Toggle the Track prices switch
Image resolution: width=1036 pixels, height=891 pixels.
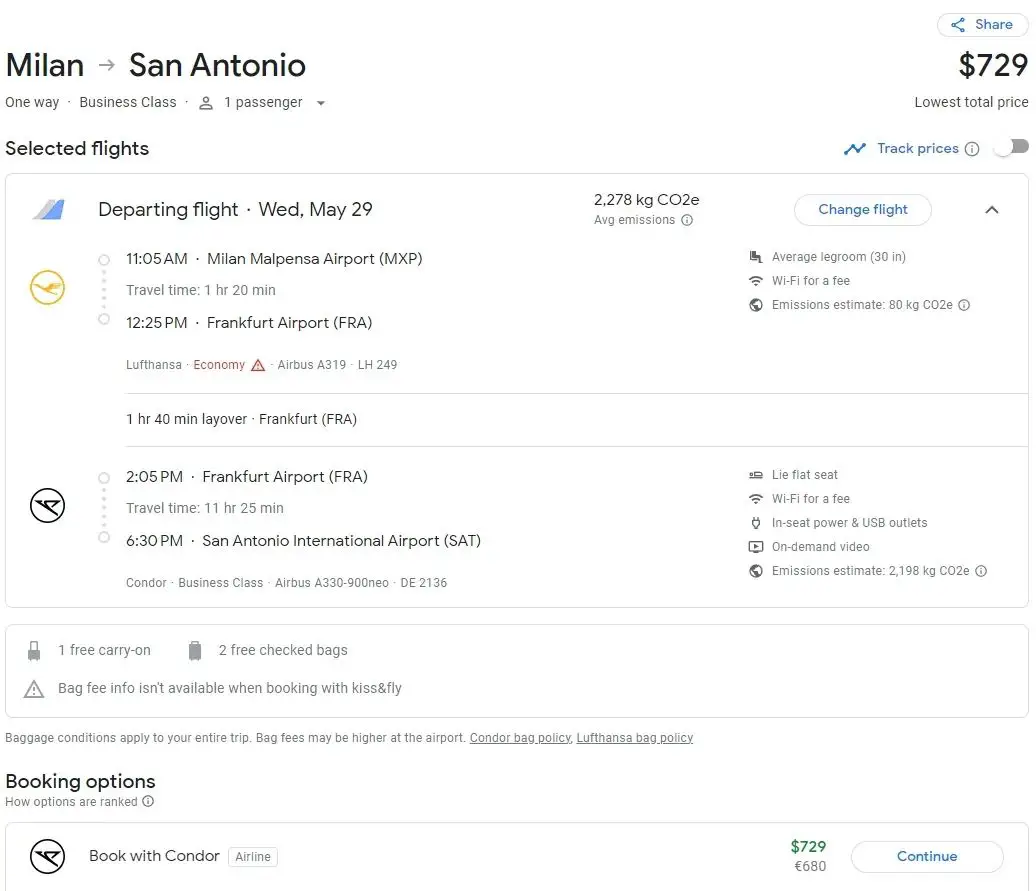coord(1011,148)
